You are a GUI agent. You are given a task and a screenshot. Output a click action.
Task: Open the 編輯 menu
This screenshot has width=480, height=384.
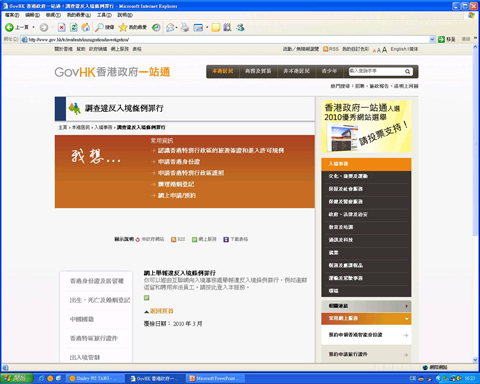[32, 15]
